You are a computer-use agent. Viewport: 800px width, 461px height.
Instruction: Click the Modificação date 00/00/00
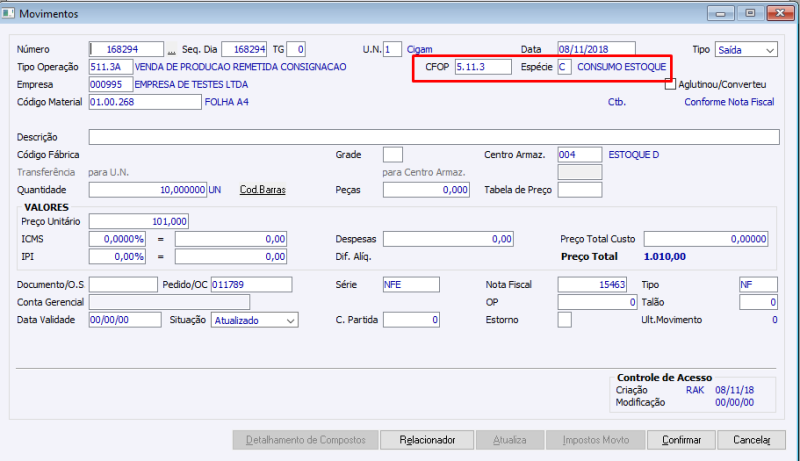pyautogui.click(x=734, y=402)
